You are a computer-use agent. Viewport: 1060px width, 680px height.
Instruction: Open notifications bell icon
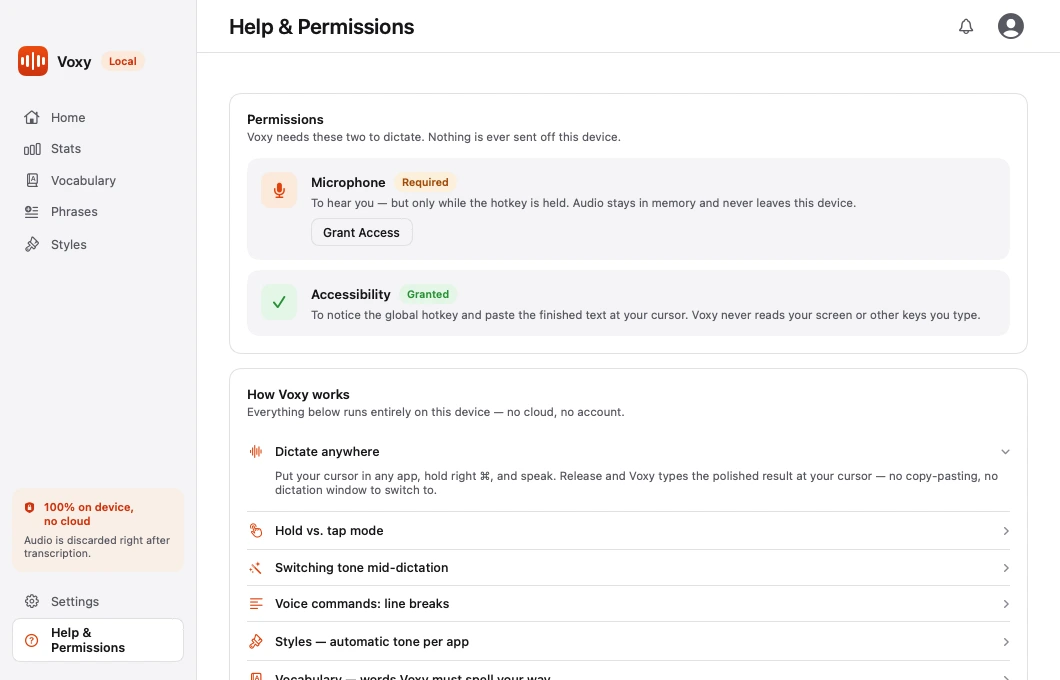pos(966,26)
